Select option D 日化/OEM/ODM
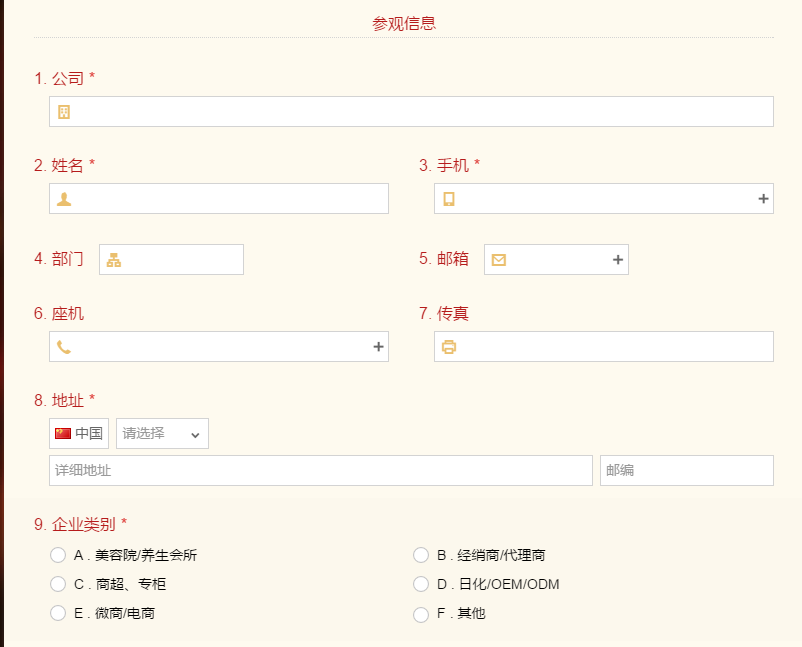This screenshot has width=802, height=647. pyautogui.click(x=421, y=584)
